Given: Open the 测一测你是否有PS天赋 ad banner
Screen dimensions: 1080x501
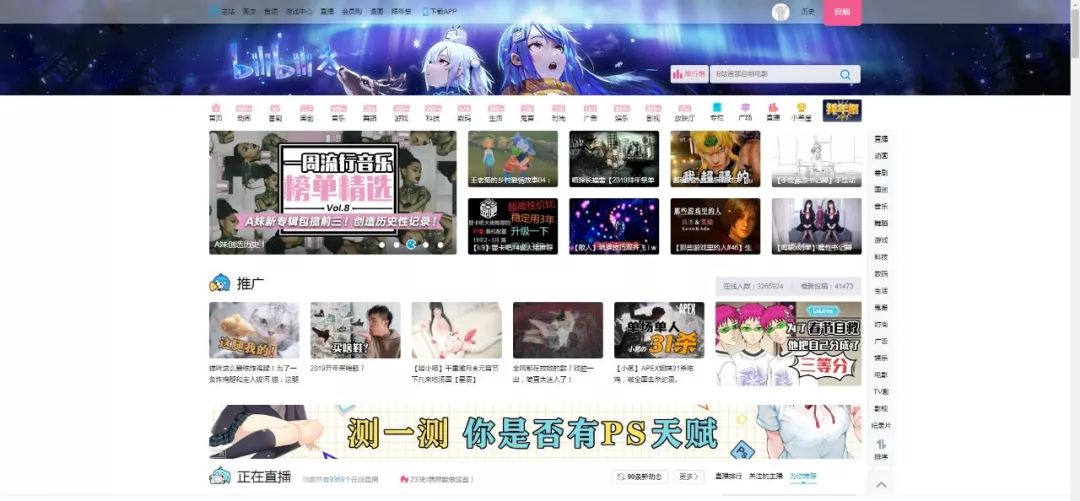Looking at the screenshot, I should tap(535, 431).
